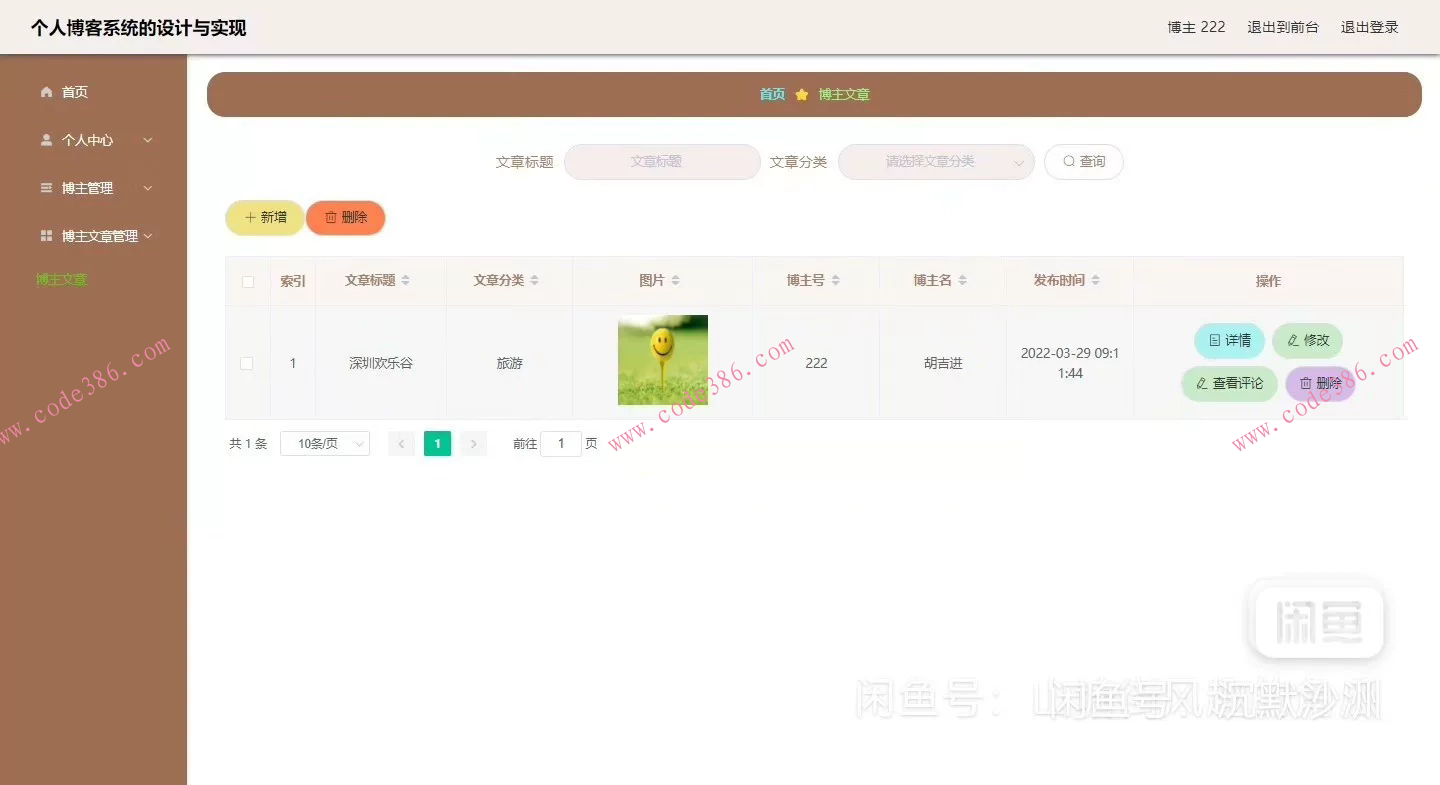Click the list icon next to 博主管理
The image size is (1440, 785).
(x=46, y=187)
